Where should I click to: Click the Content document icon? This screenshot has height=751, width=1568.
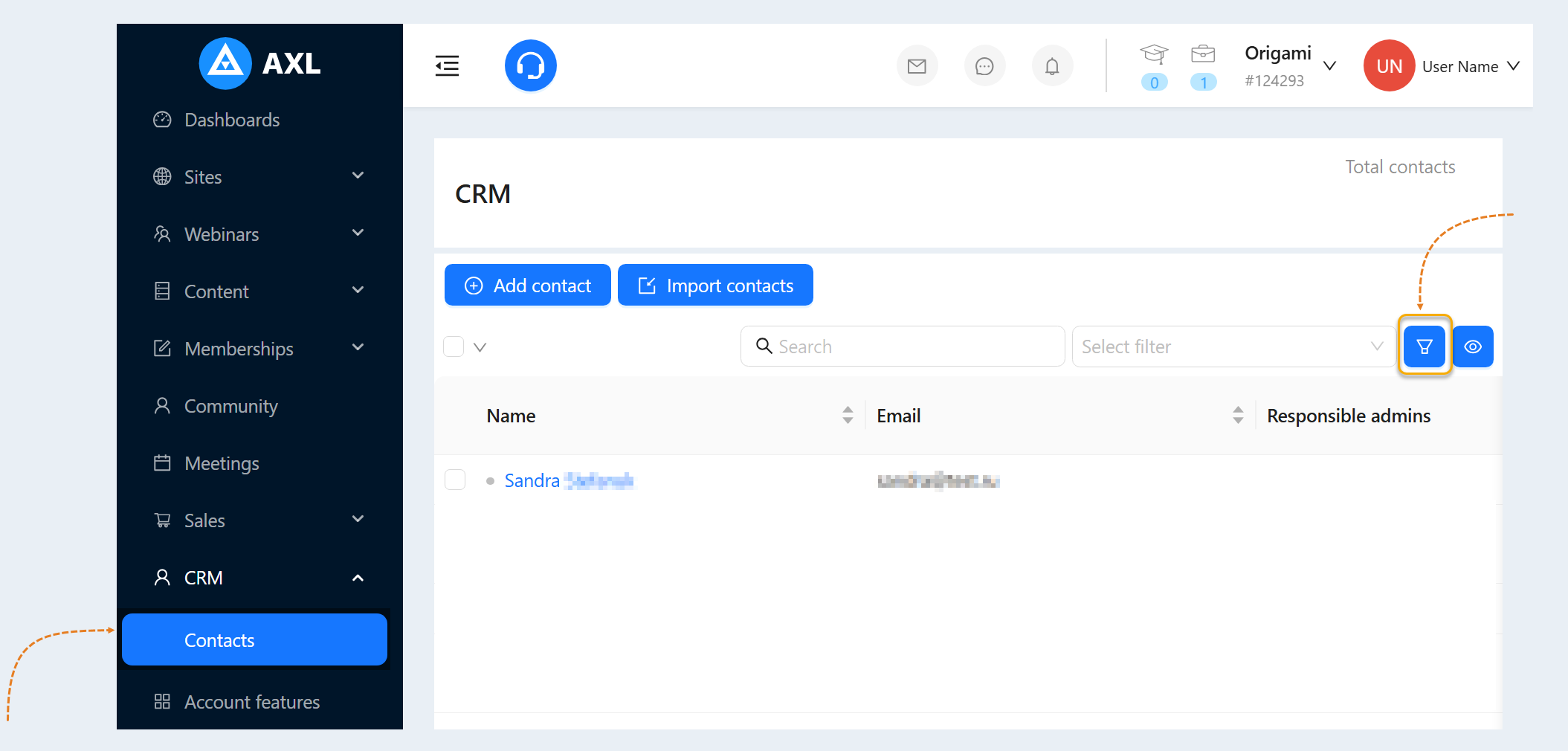tap(162, 291)
